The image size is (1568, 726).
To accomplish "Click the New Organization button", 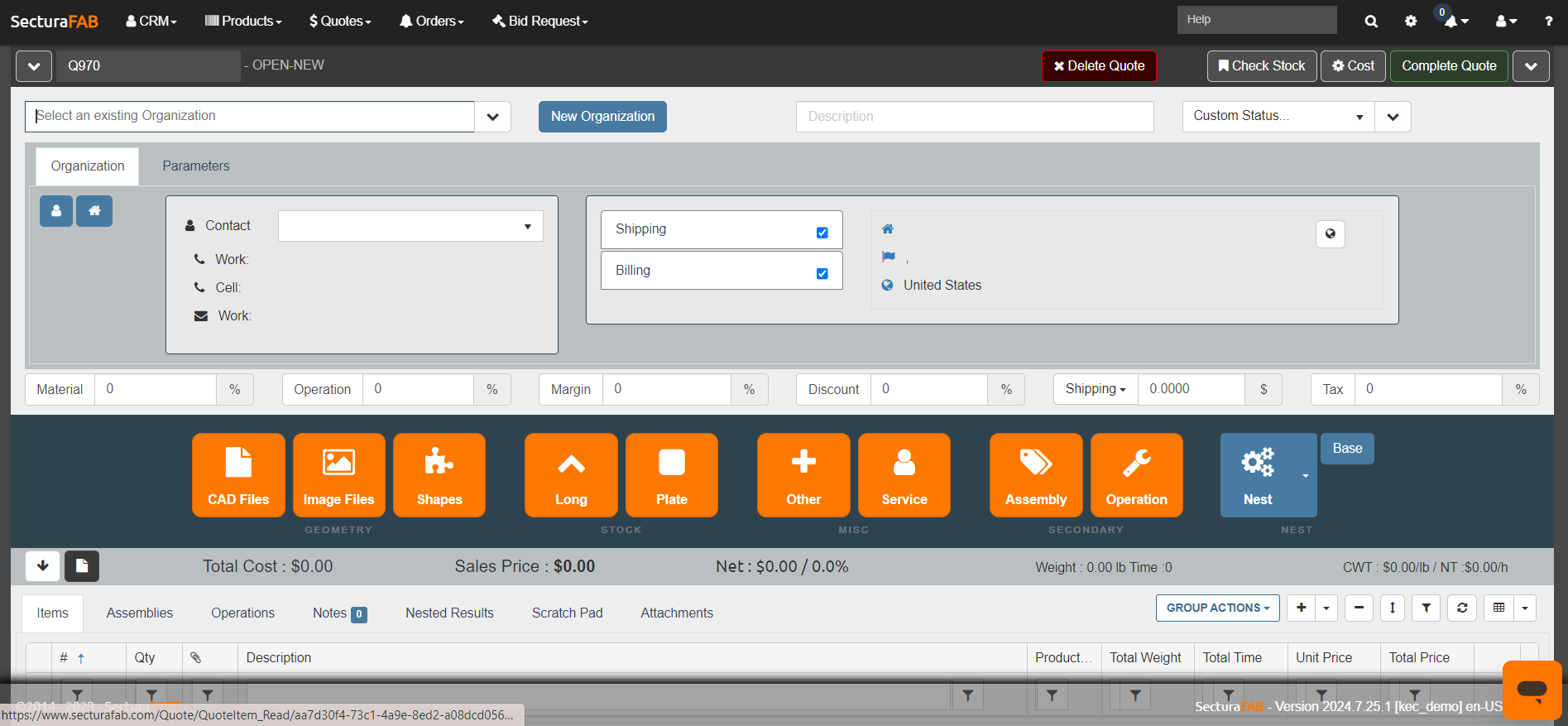I will point(602,117).
